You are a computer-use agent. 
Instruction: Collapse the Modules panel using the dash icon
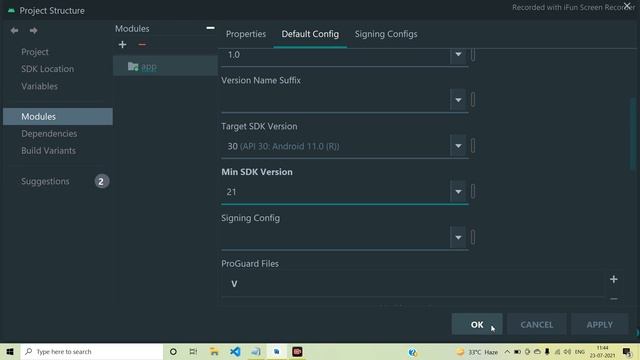[x=210, y=28]
